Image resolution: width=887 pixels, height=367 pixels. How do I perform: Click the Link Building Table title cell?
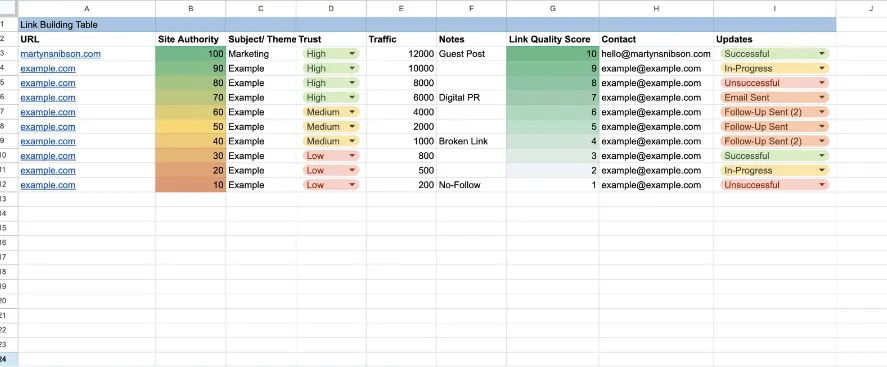pos(87,25)
